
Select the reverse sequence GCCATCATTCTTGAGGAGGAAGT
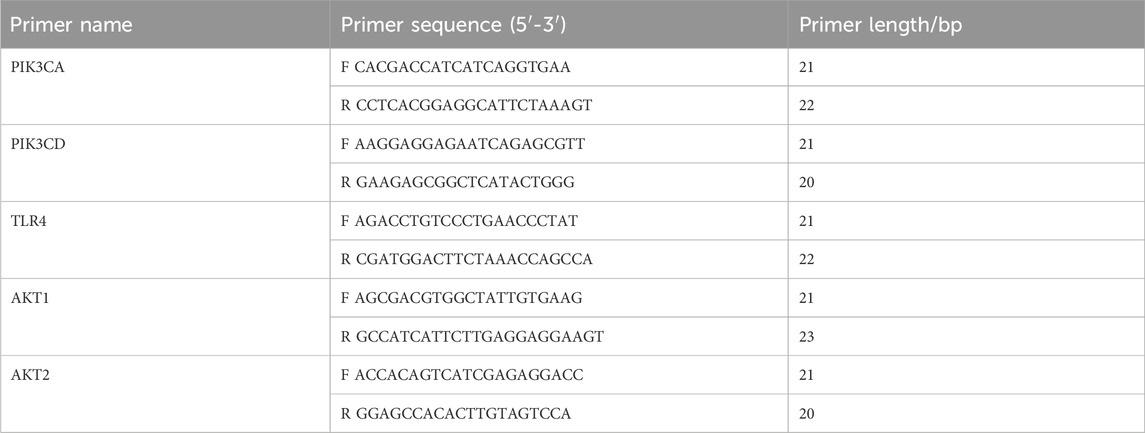(x=480, y=337)
